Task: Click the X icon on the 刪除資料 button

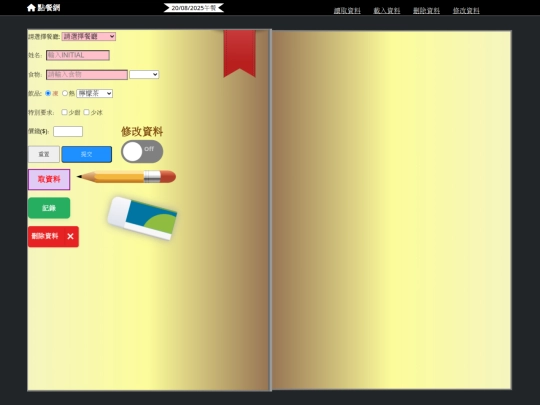Action: pos(70,236)
